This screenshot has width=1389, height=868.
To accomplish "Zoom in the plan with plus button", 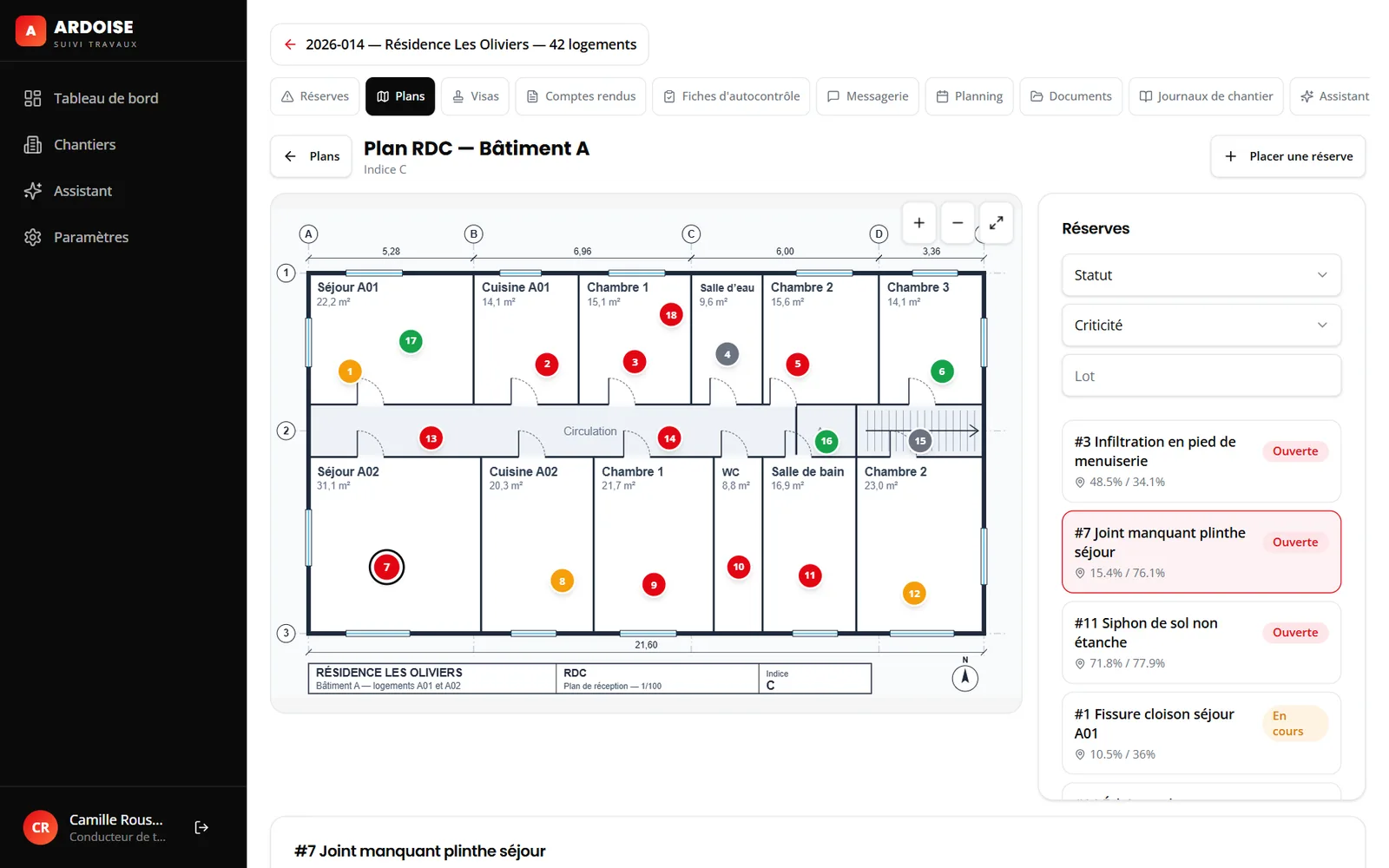I will tap(918, 223).
